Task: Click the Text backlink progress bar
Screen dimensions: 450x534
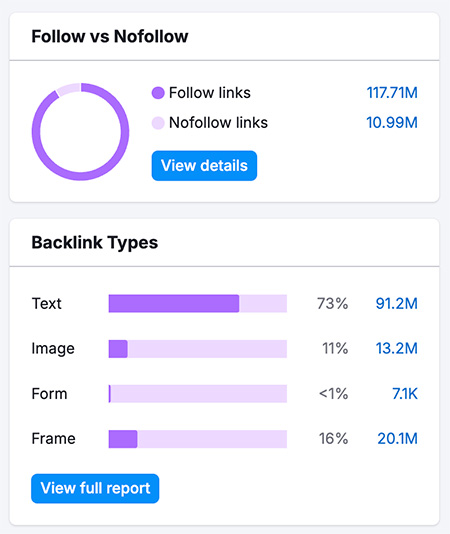Action: pyautogui.click(x=198, y=303)
